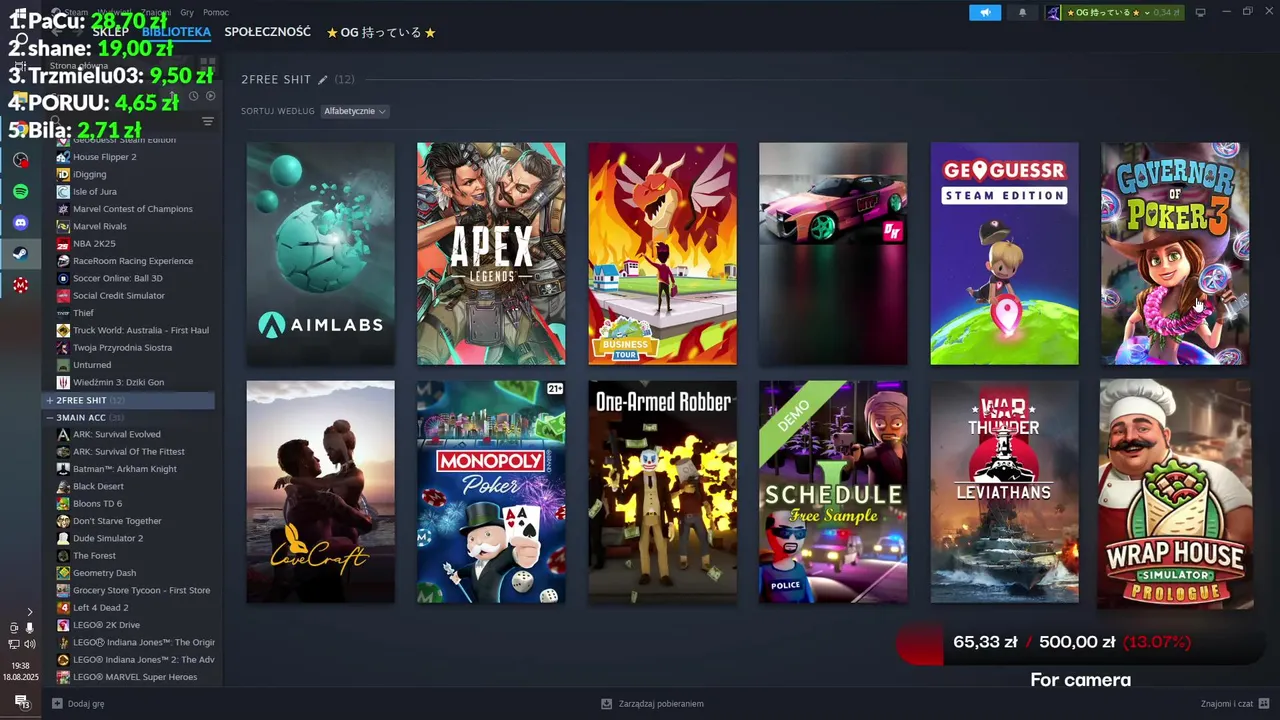
Task: Open the Steam menu
Action: pos(76,12)
